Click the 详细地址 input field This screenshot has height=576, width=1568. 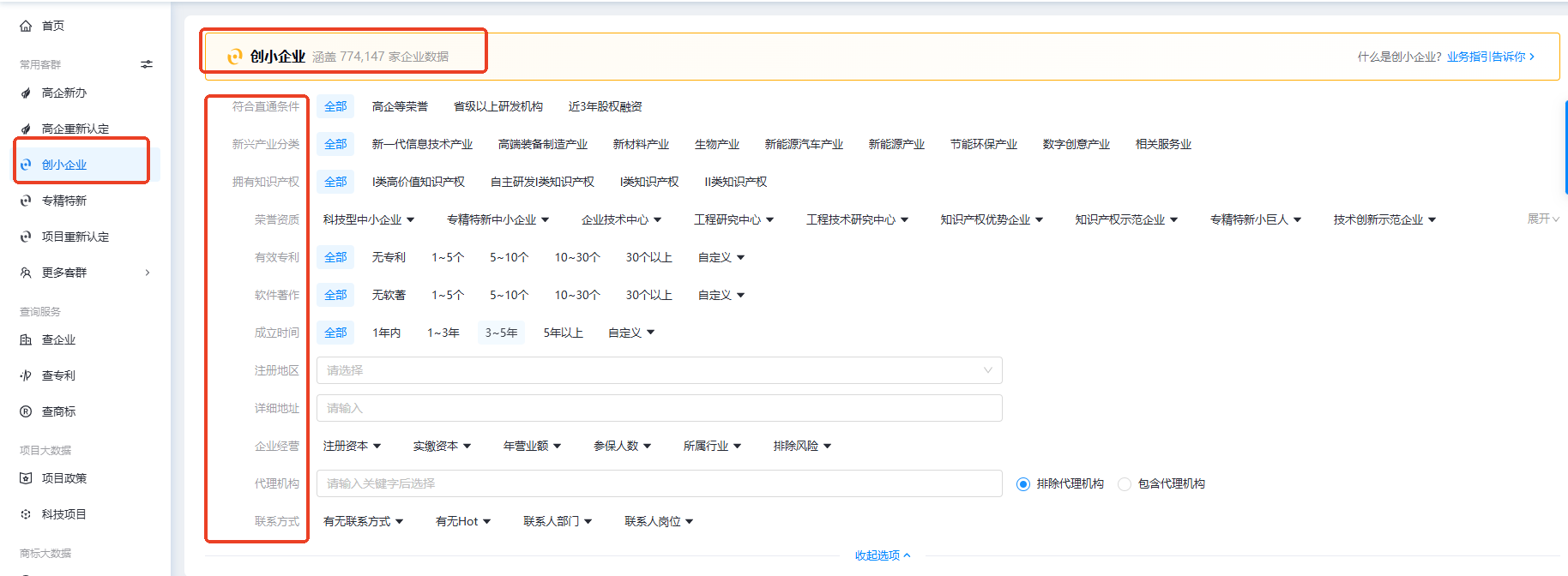(x=659, y=408)
